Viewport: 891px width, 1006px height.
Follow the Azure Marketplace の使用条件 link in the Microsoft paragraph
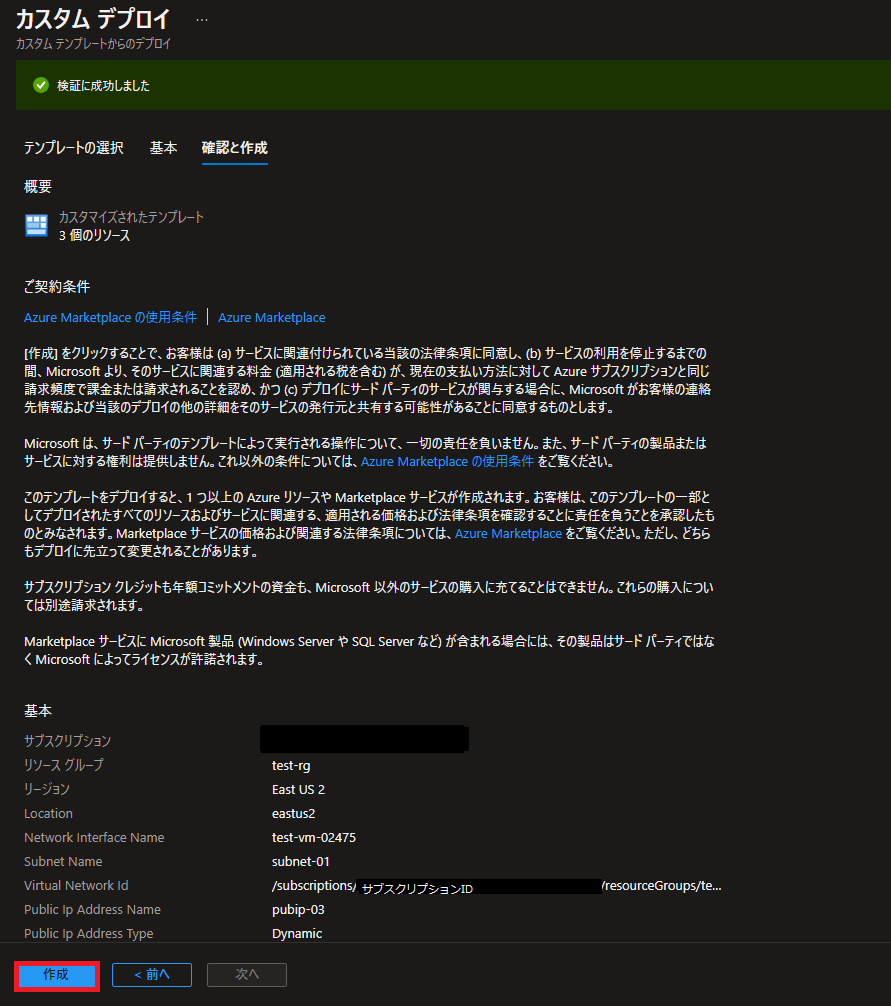447,461
